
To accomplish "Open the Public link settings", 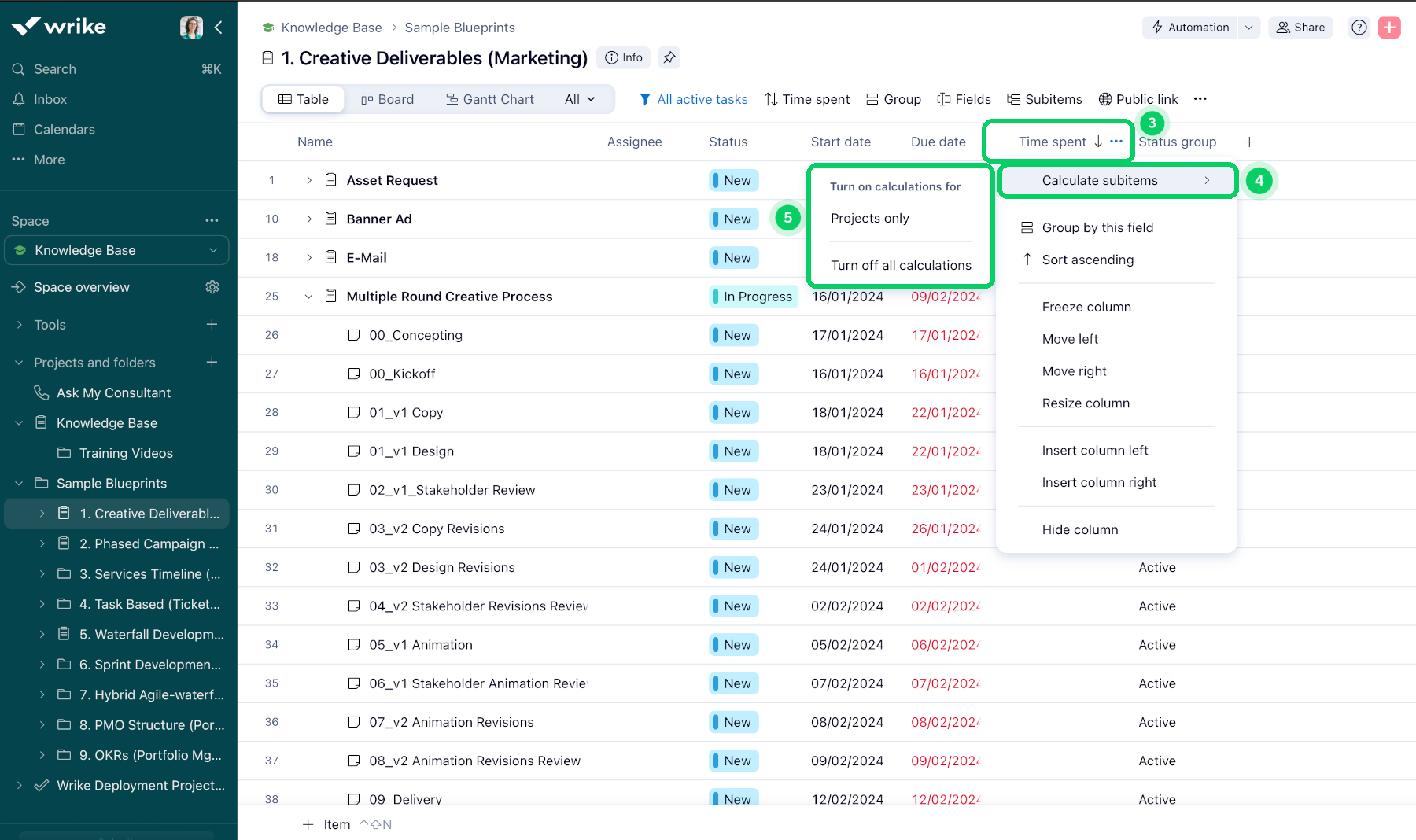I will pyautogui.click(x=1138, y=99).
